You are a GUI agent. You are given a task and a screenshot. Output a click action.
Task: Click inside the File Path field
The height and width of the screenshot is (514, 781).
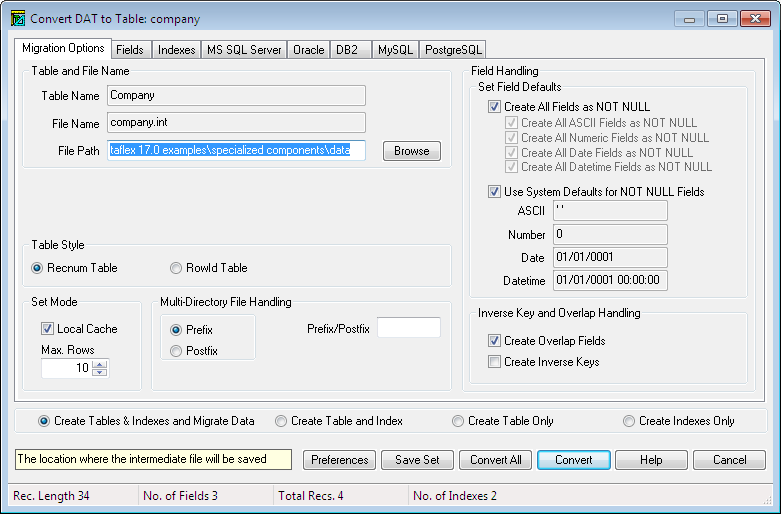(x=237, y=150)
